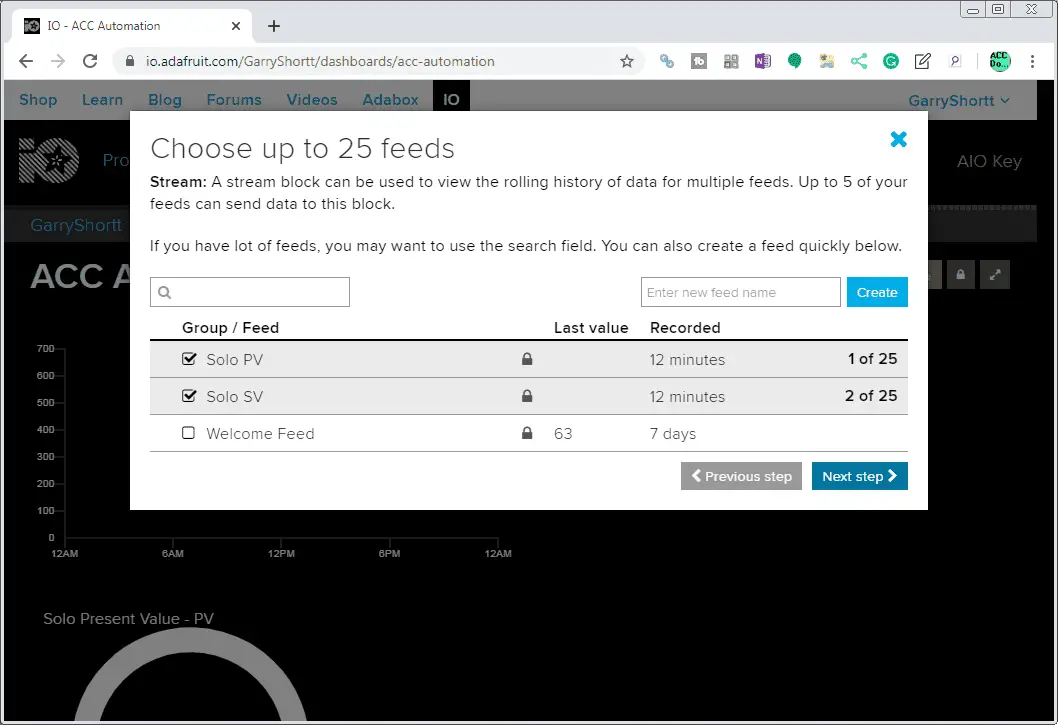The image size is (1058, 725).
Task: Go back with browser back arrow
Action: [x=26, y=61]
